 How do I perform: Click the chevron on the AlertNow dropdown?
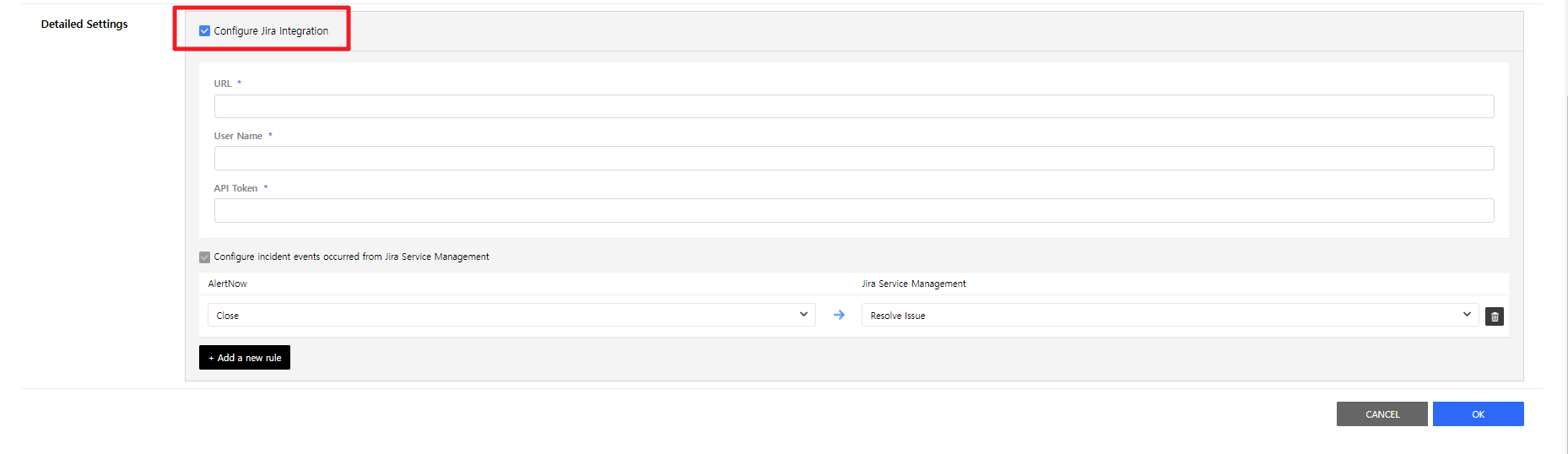(x=803, y=315)
